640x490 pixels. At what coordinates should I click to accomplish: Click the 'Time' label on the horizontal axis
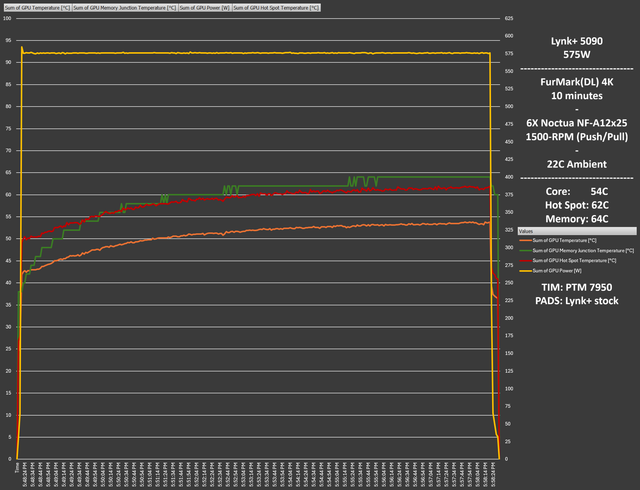(x=18, y=468)
